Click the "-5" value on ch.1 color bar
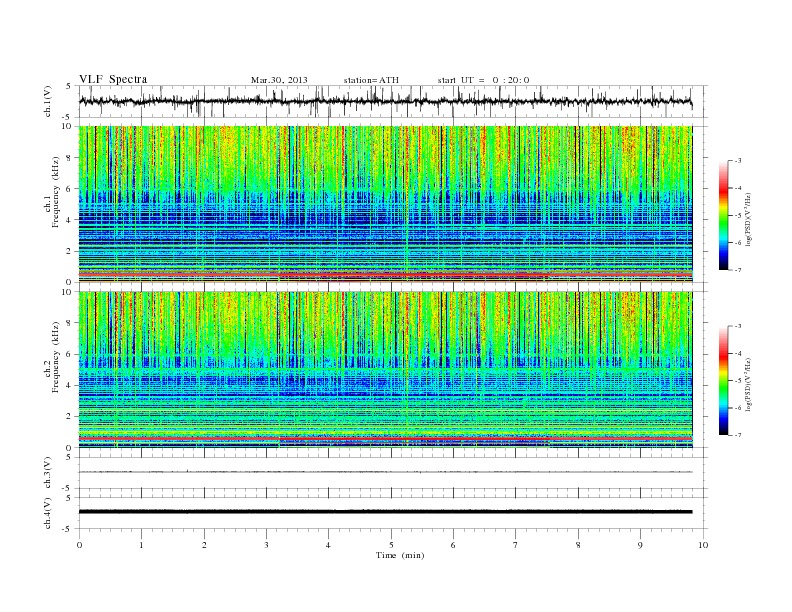 [738, 216]
